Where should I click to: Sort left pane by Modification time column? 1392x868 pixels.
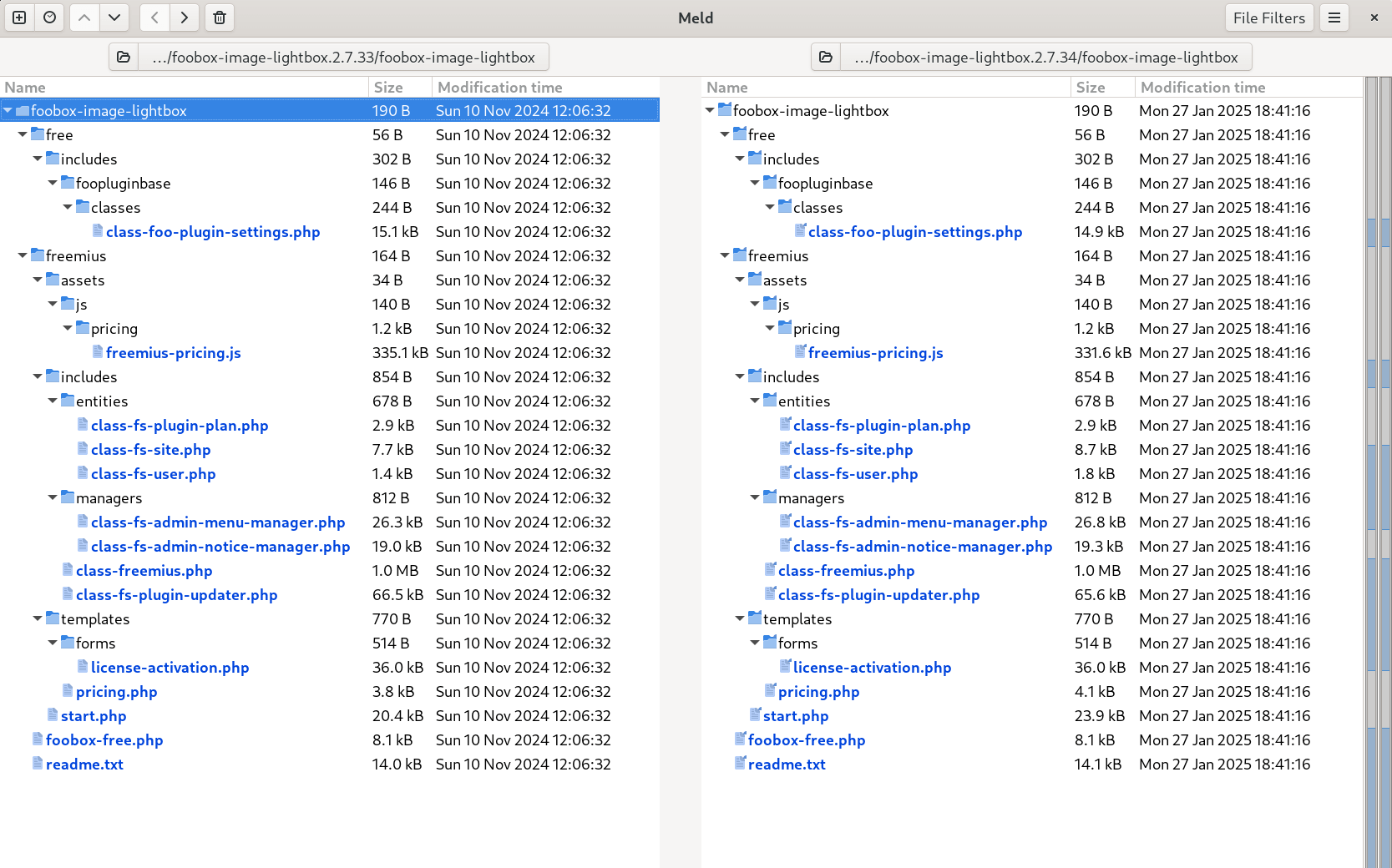click(x=499, y=88)
